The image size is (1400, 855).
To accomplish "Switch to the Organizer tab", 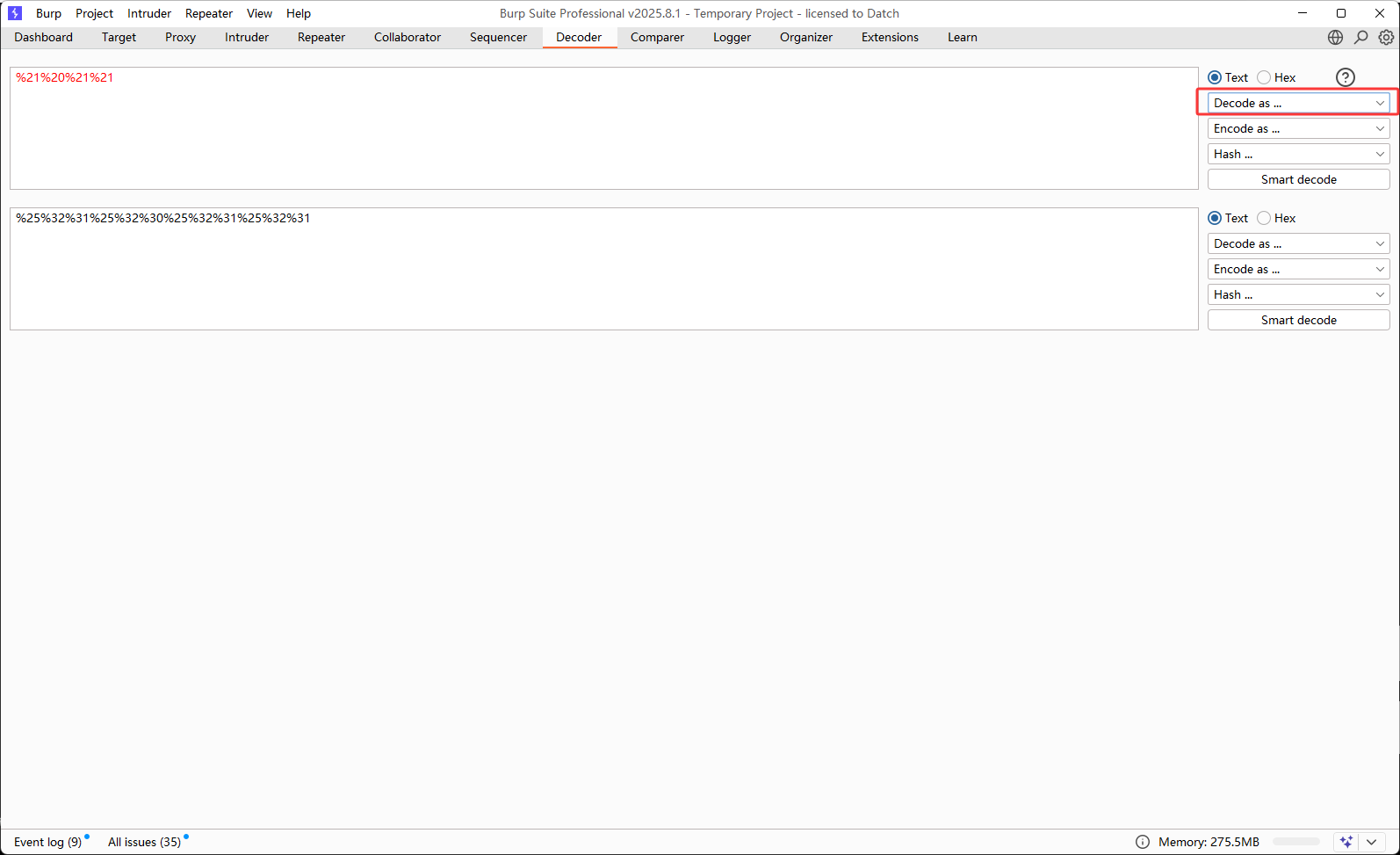I will click(805, 37).
